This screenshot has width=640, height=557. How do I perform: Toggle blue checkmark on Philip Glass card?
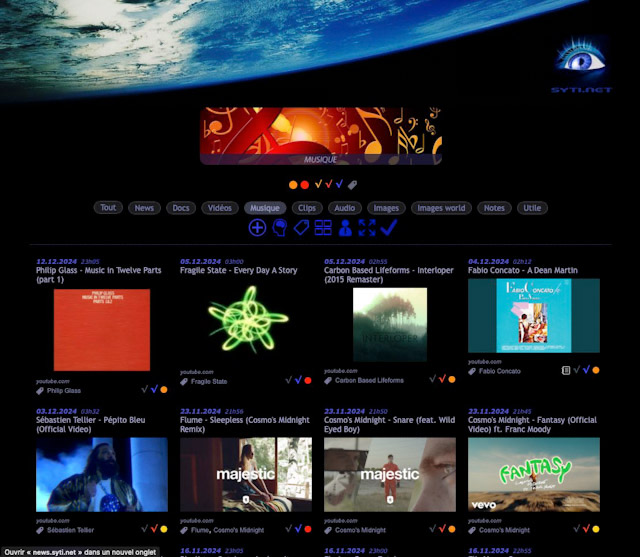[x=154, y=389]
